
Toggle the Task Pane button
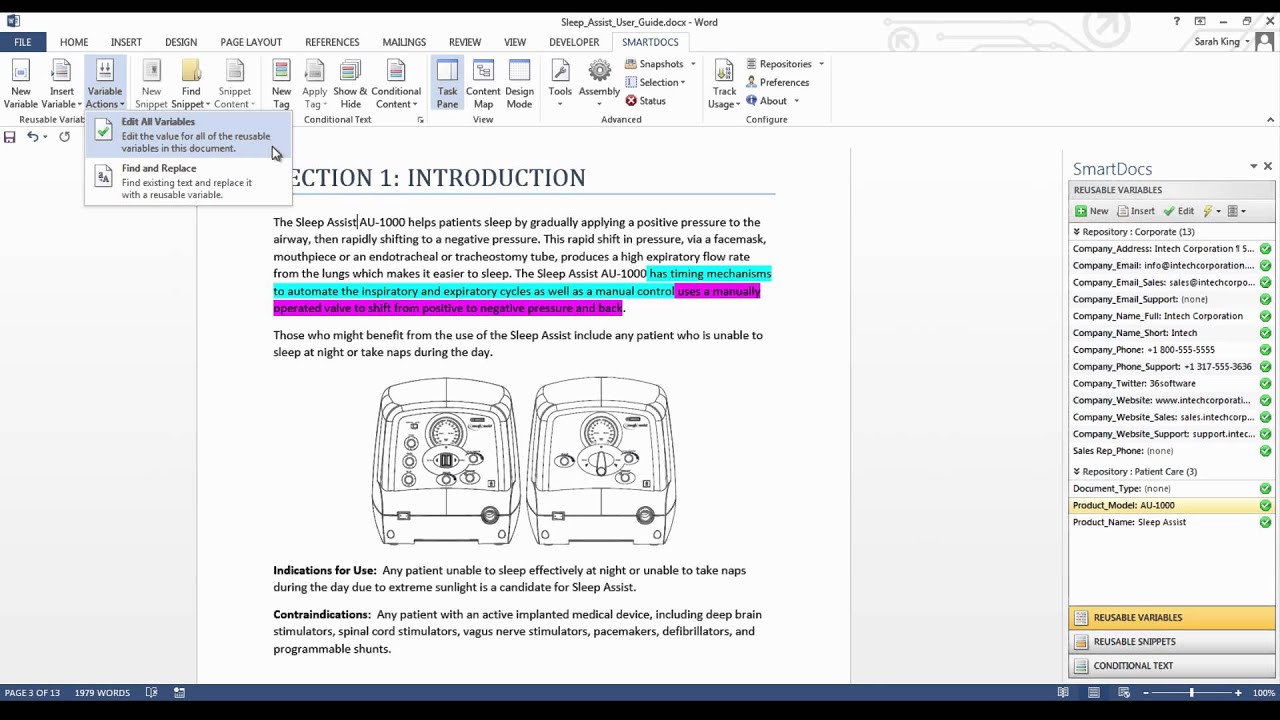pyautogui.click(x=447, y=84)
